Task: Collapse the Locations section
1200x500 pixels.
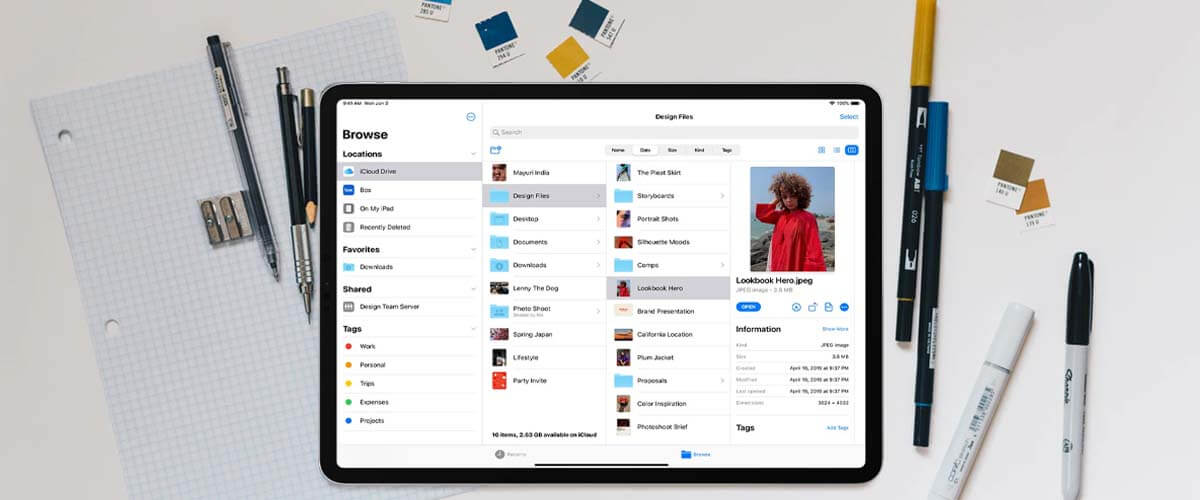Action: pos(473,154)
